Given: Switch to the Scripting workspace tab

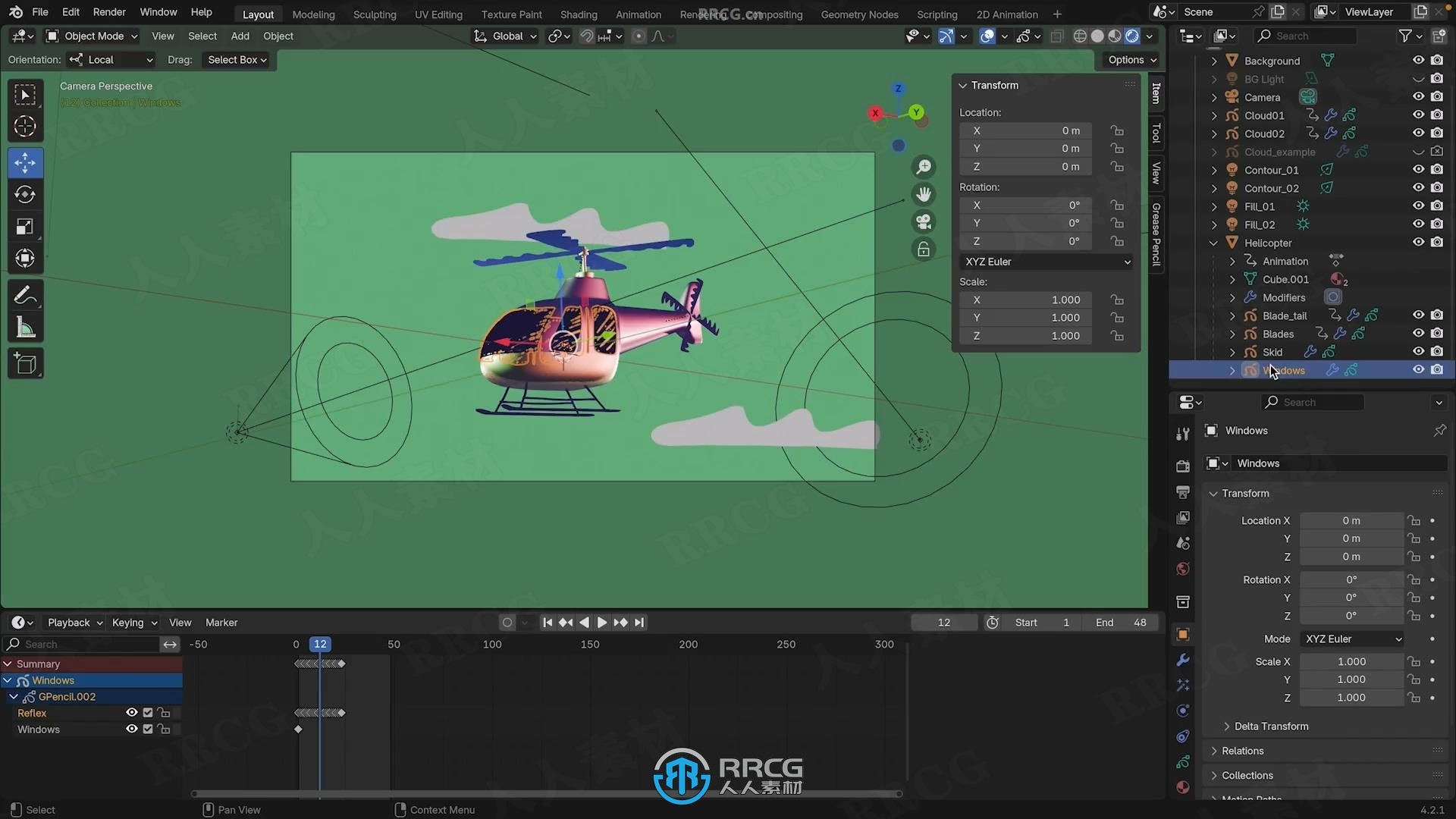Looking at the screenshot, I should [937, 14].
